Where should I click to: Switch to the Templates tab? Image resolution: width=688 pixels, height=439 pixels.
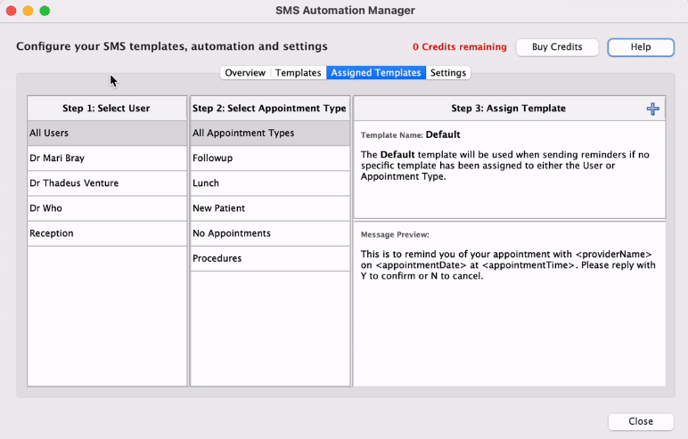click(x=298, y=73)
